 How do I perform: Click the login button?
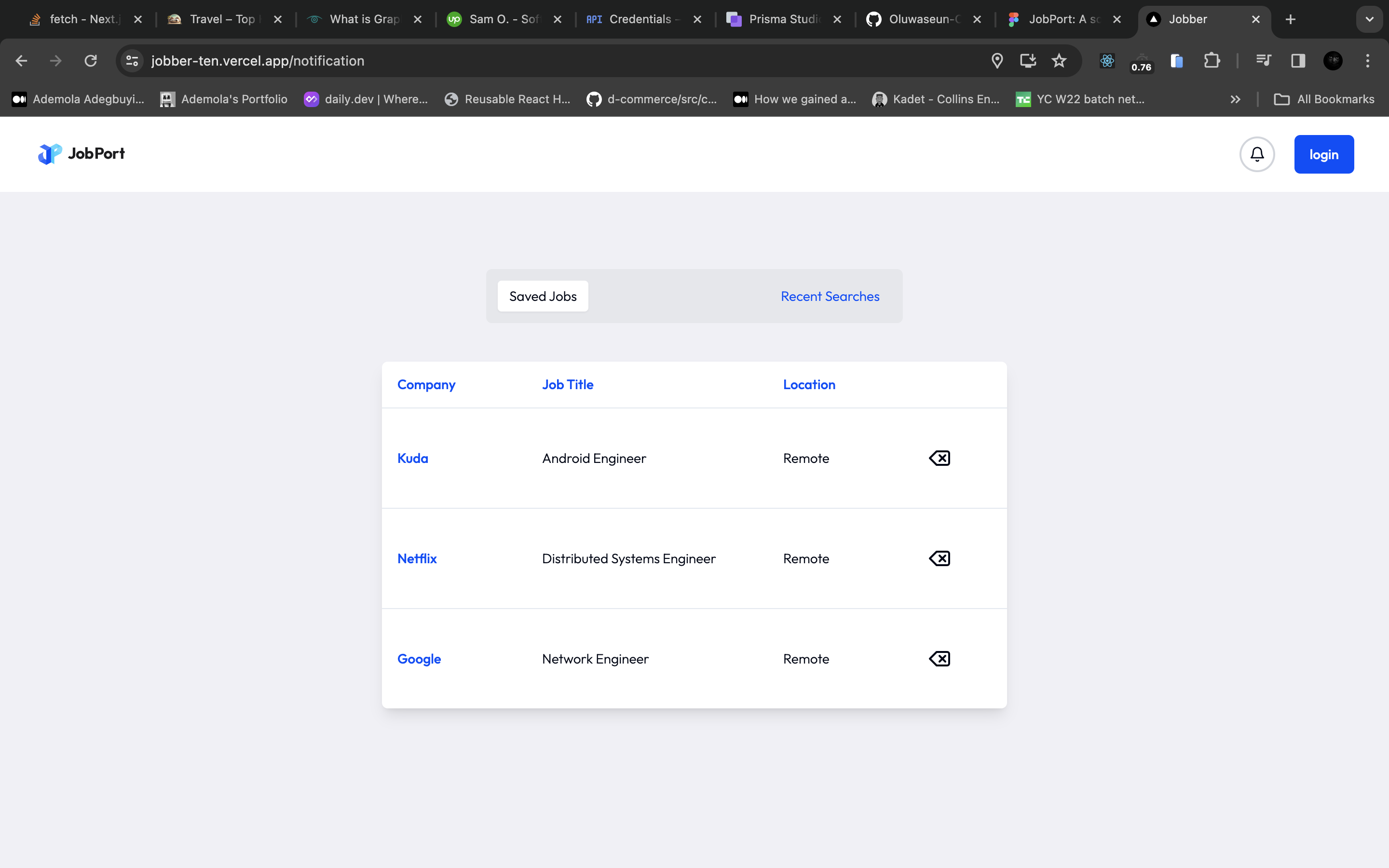click(1323, 154)
